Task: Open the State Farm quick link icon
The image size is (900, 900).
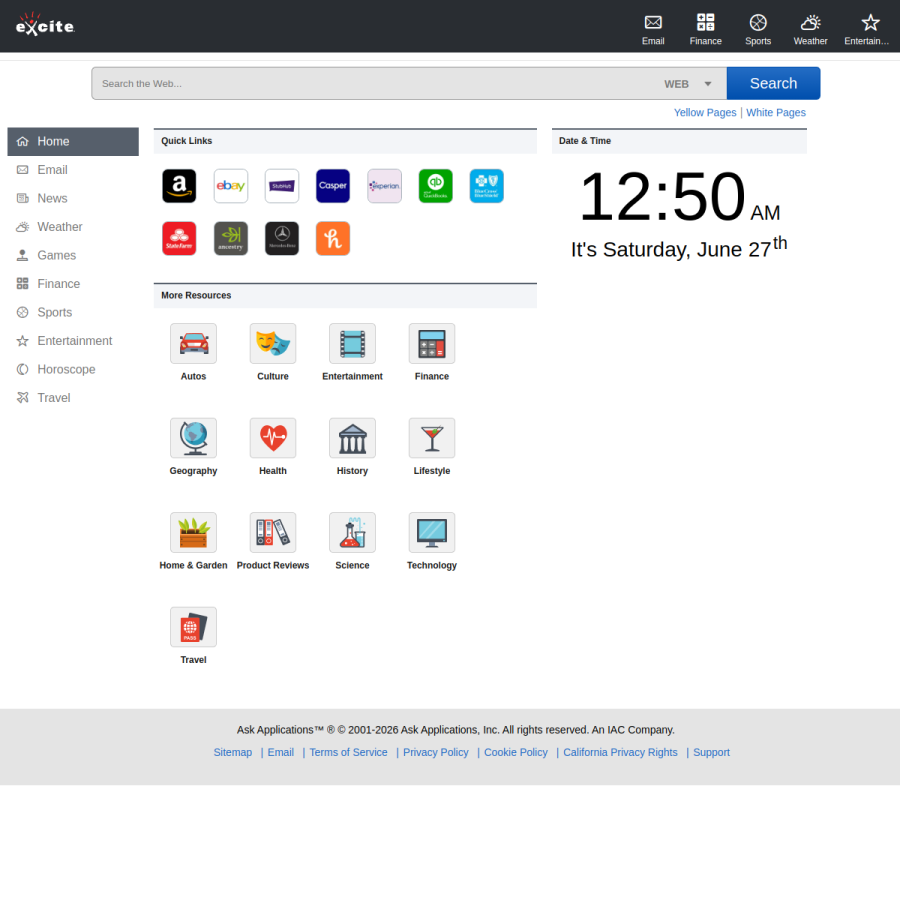Action: (179, 238)
